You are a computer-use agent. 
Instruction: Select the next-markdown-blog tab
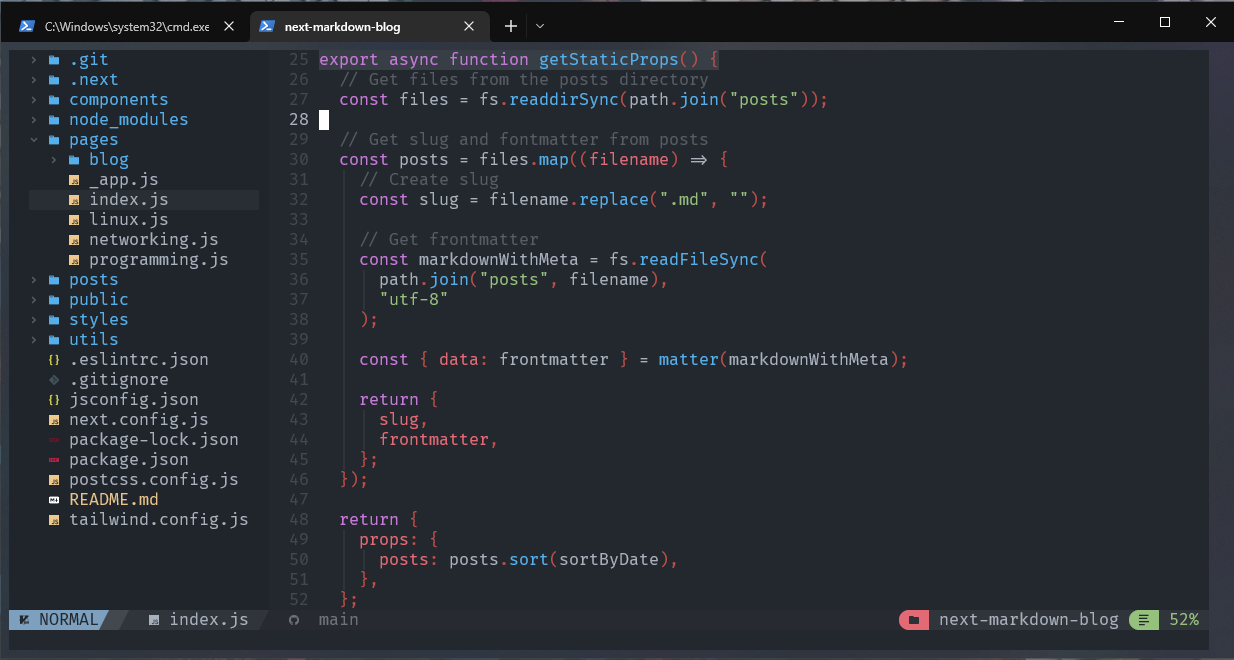[x=355, y=26]
